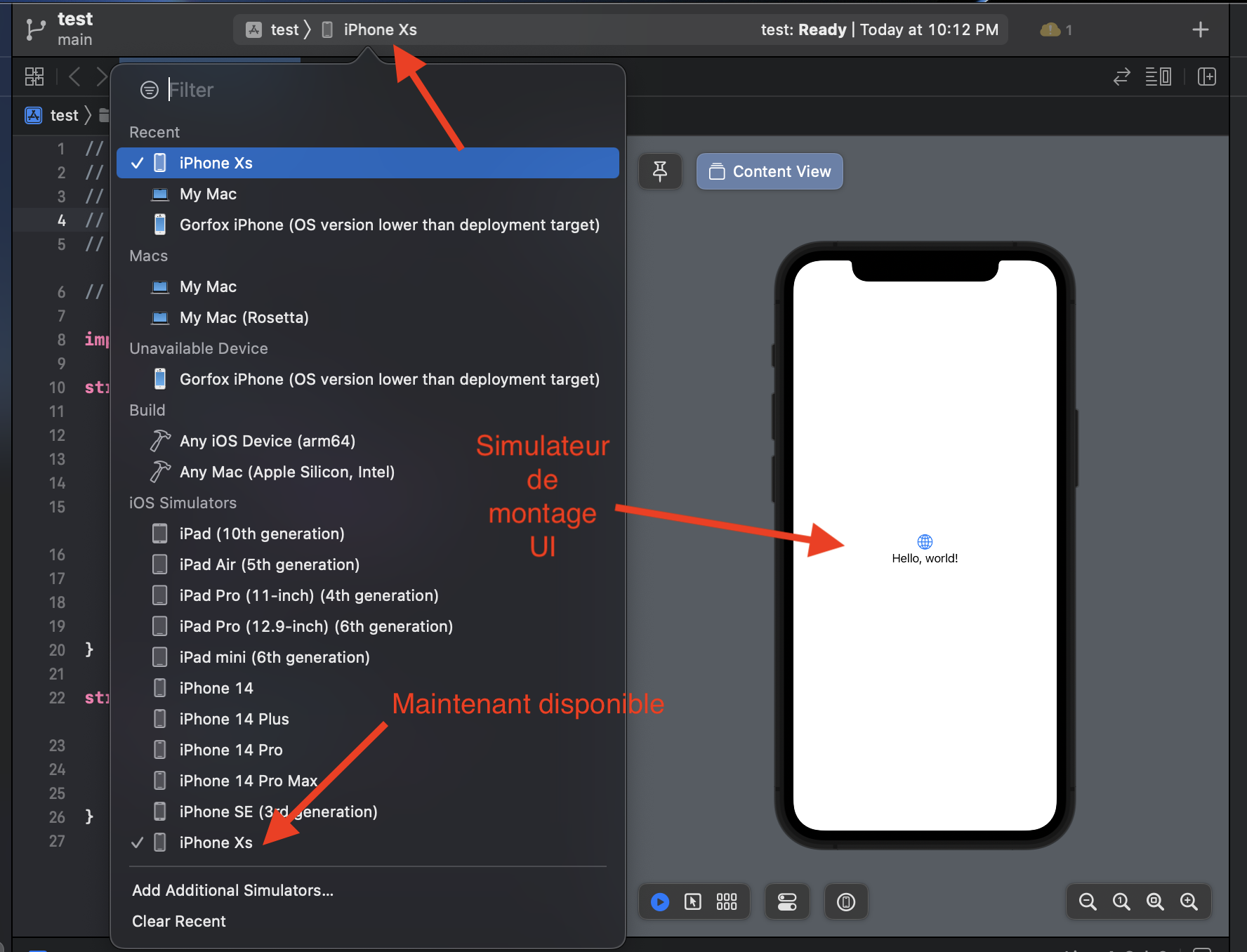Image resolution: width=1247 pixels, height=952 pixels.
Task: Open the iPhone Xs destination selector
Action: coord(370,29)
